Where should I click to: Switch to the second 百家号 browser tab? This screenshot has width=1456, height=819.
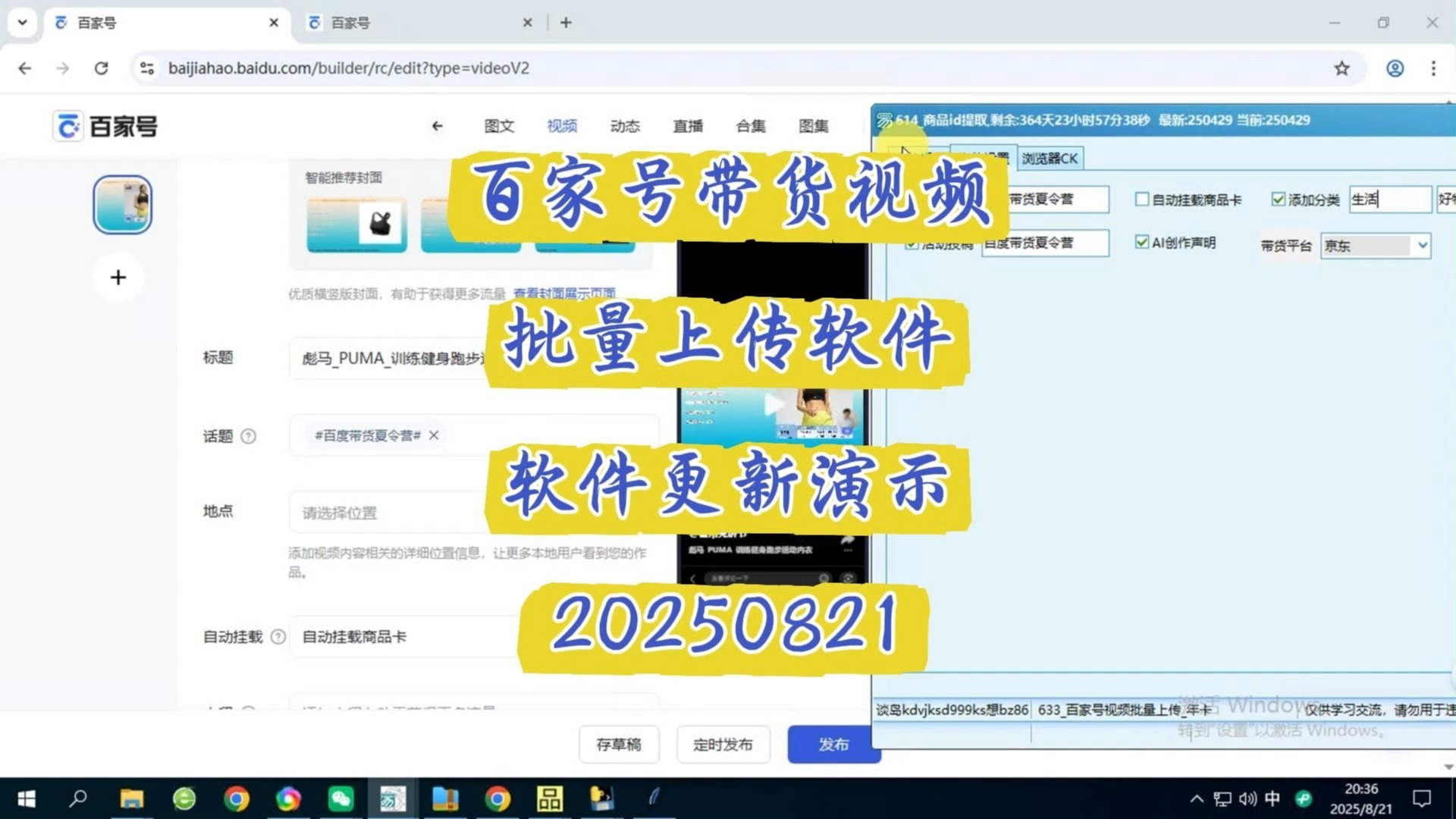tap(417, 23)
